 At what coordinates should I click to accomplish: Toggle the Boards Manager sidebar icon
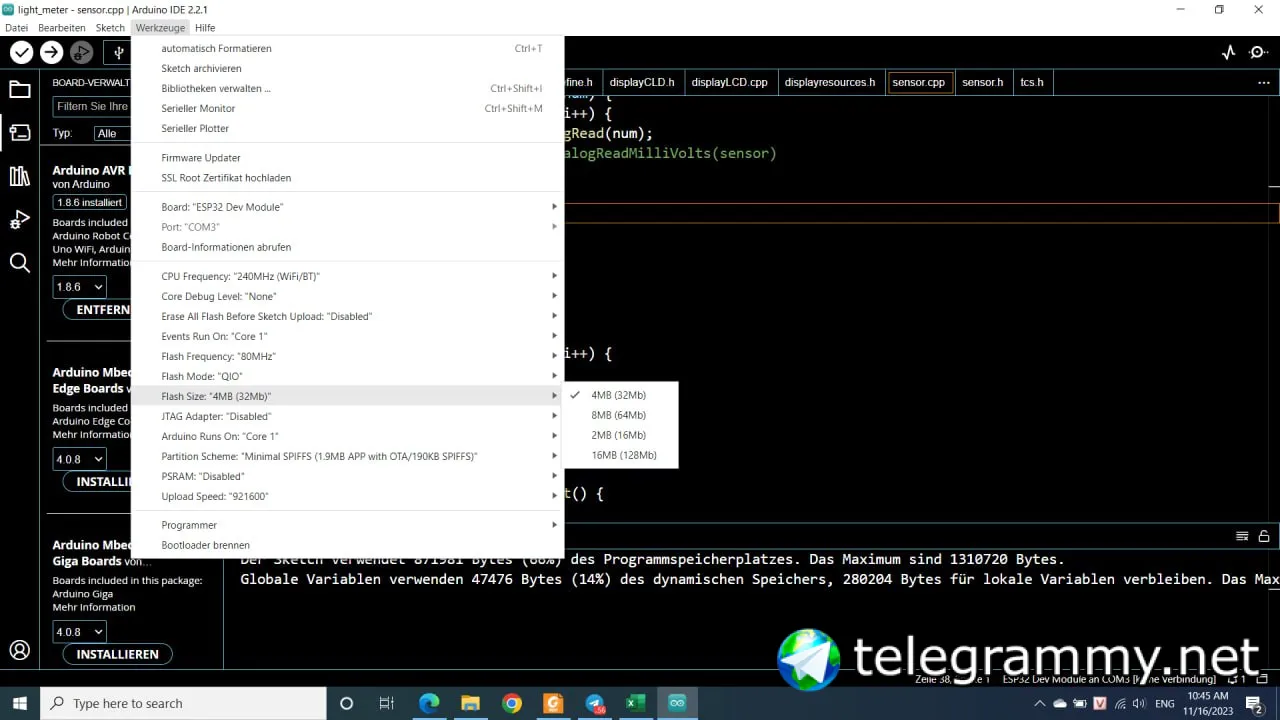19,132
